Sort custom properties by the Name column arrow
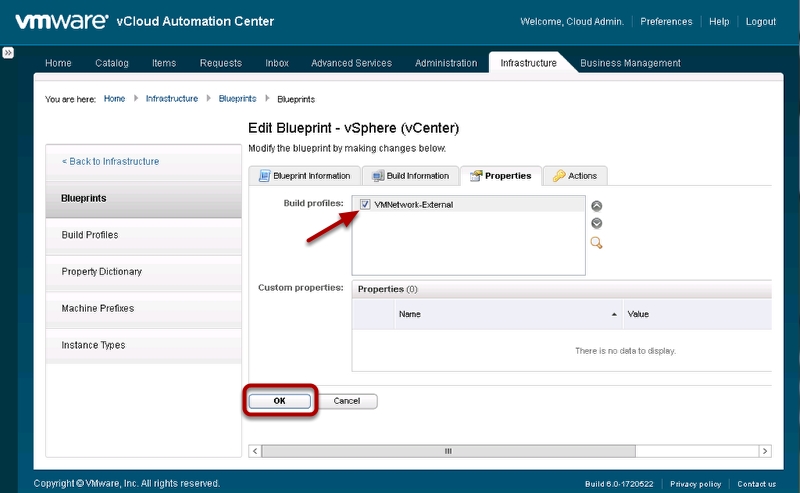800x493 pixels. pos(614,314)
